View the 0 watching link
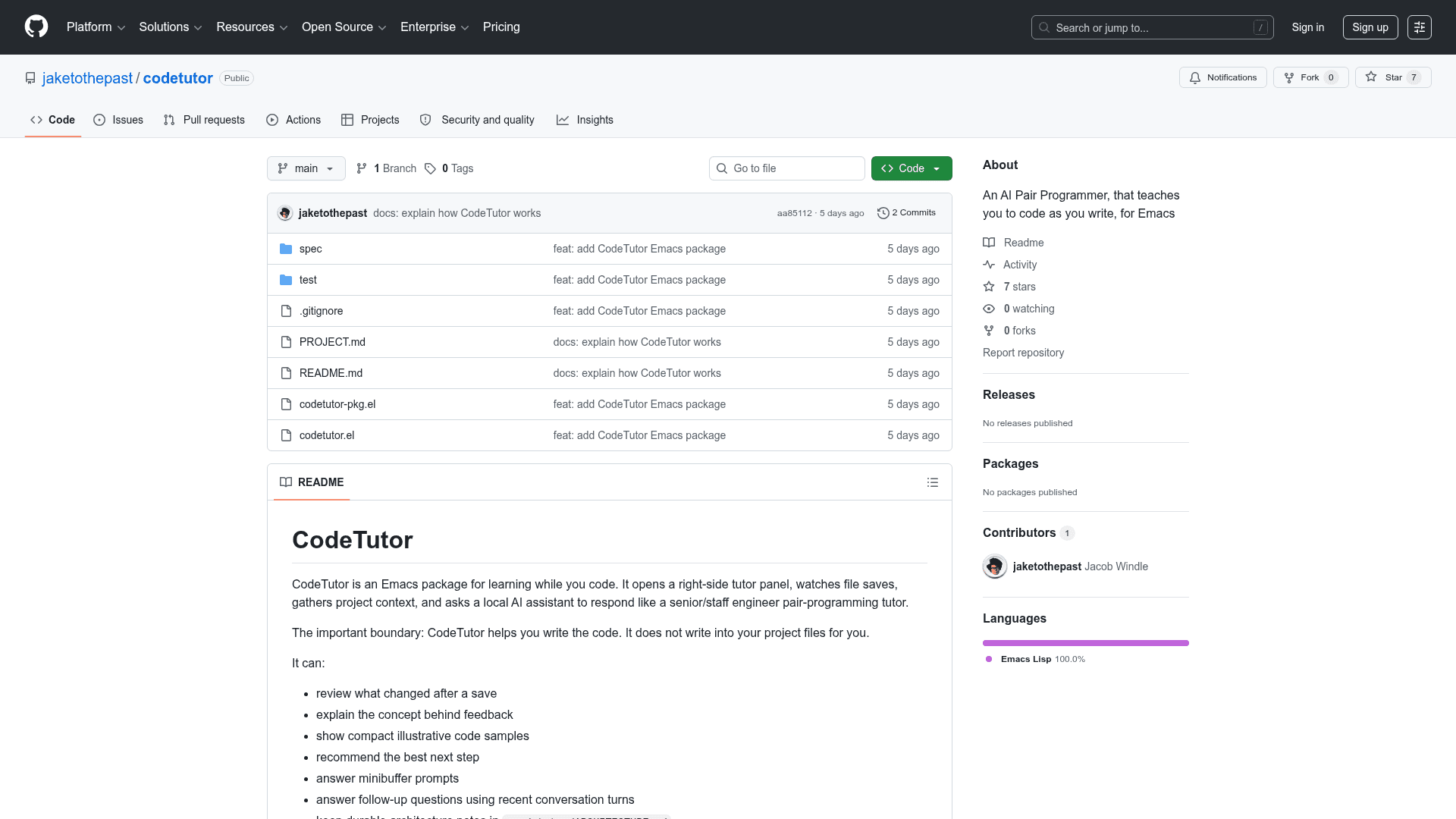Viewport: 1456px width, 819px height. (x=1018, y=309)
